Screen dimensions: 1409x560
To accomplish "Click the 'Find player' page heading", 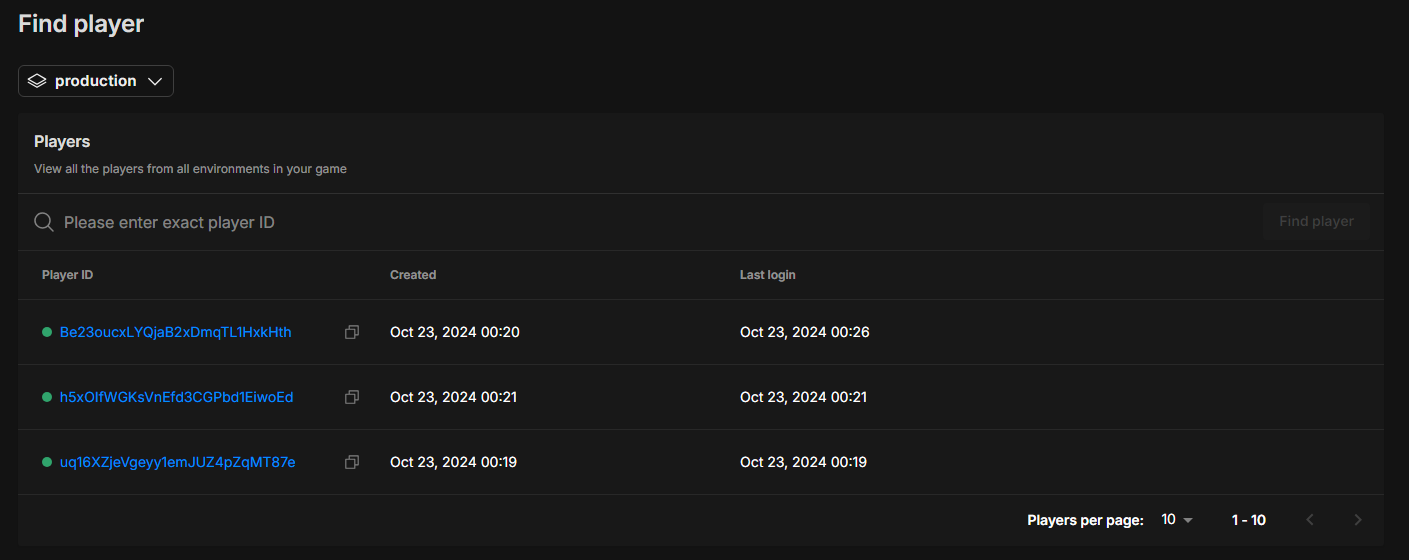I will point(81,24).
